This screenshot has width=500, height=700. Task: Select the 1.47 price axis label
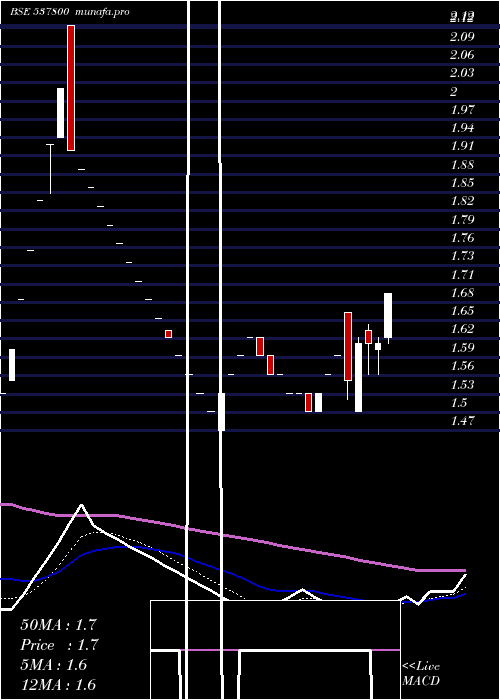click(462, 421)
